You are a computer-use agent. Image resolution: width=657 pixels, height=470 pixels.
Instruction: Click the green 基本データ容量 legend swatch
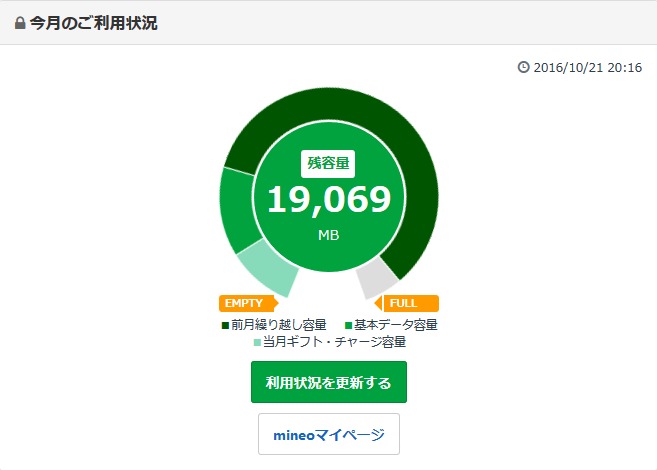(347, 325)
